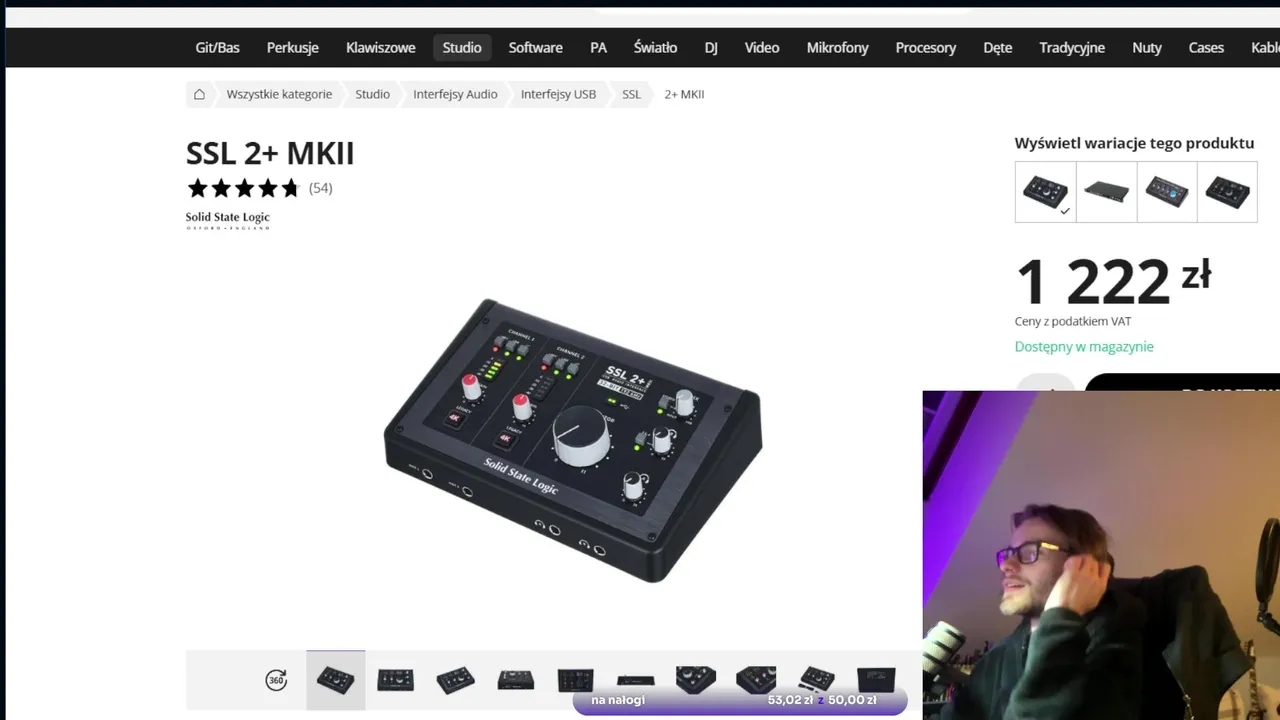Screen dimensions: 1280x720
Task: Open the Dęte category menu
Action: point(998,47)
